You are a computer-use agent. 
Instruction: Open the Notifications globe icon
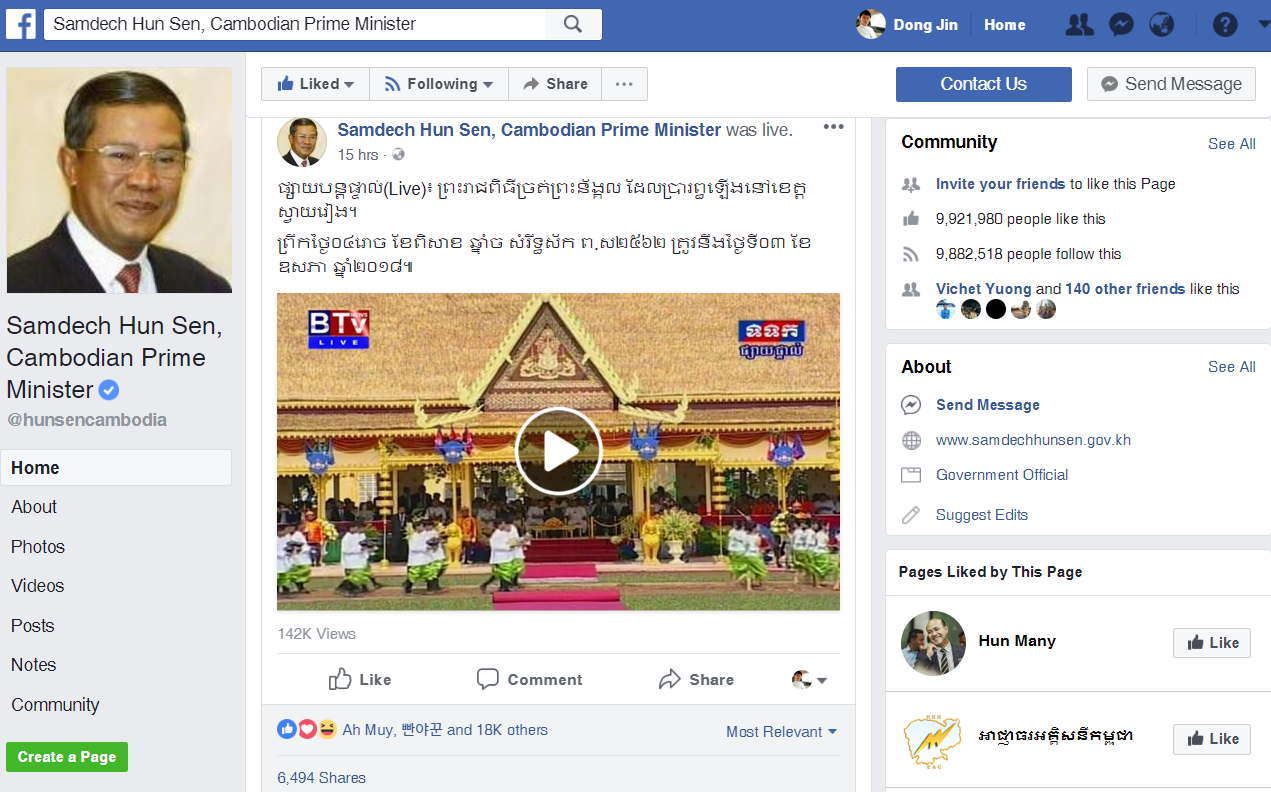click(1162, 25)
